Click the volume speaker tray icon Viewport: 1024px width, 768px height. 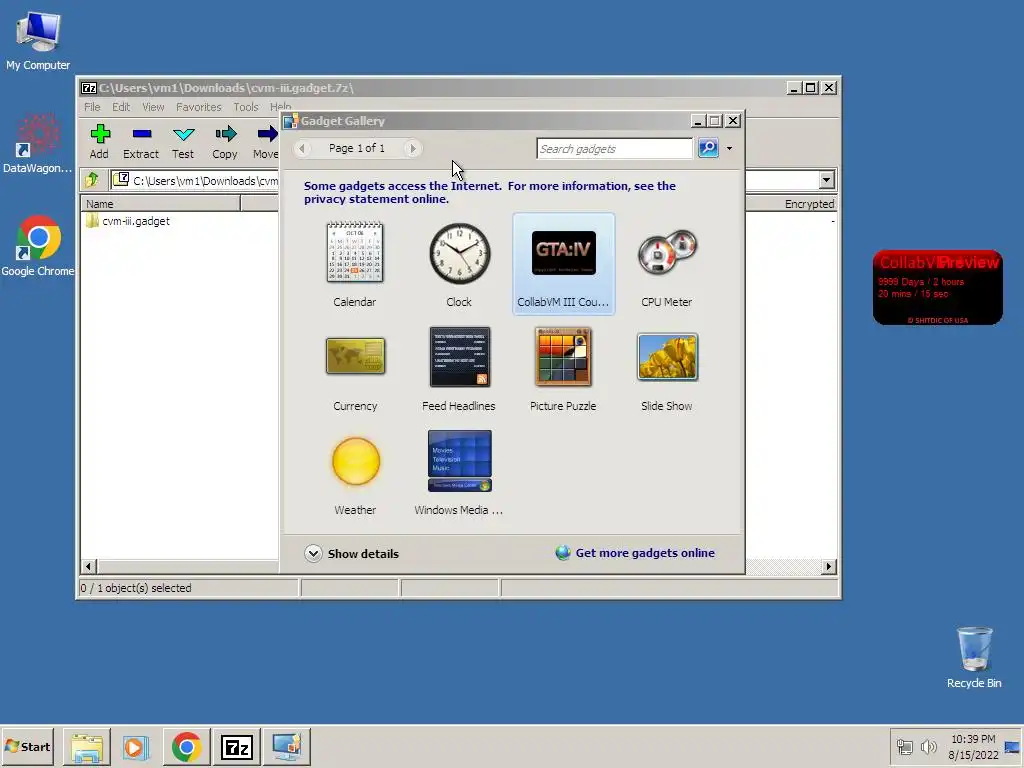tap(928, 746)
